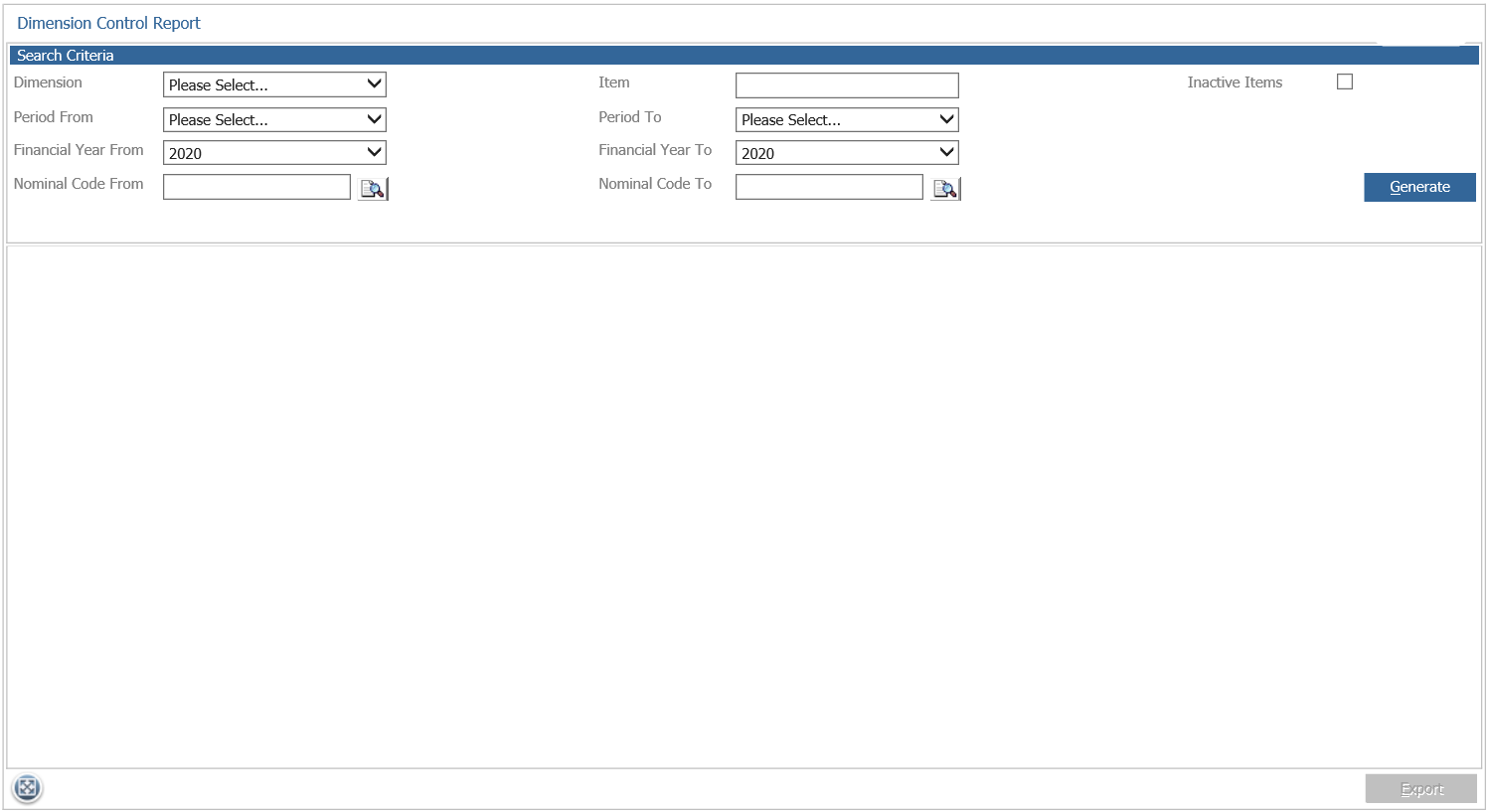Click inside the Item input field
The height and width of the screenshot is (812, 1489).
[846, 84]
